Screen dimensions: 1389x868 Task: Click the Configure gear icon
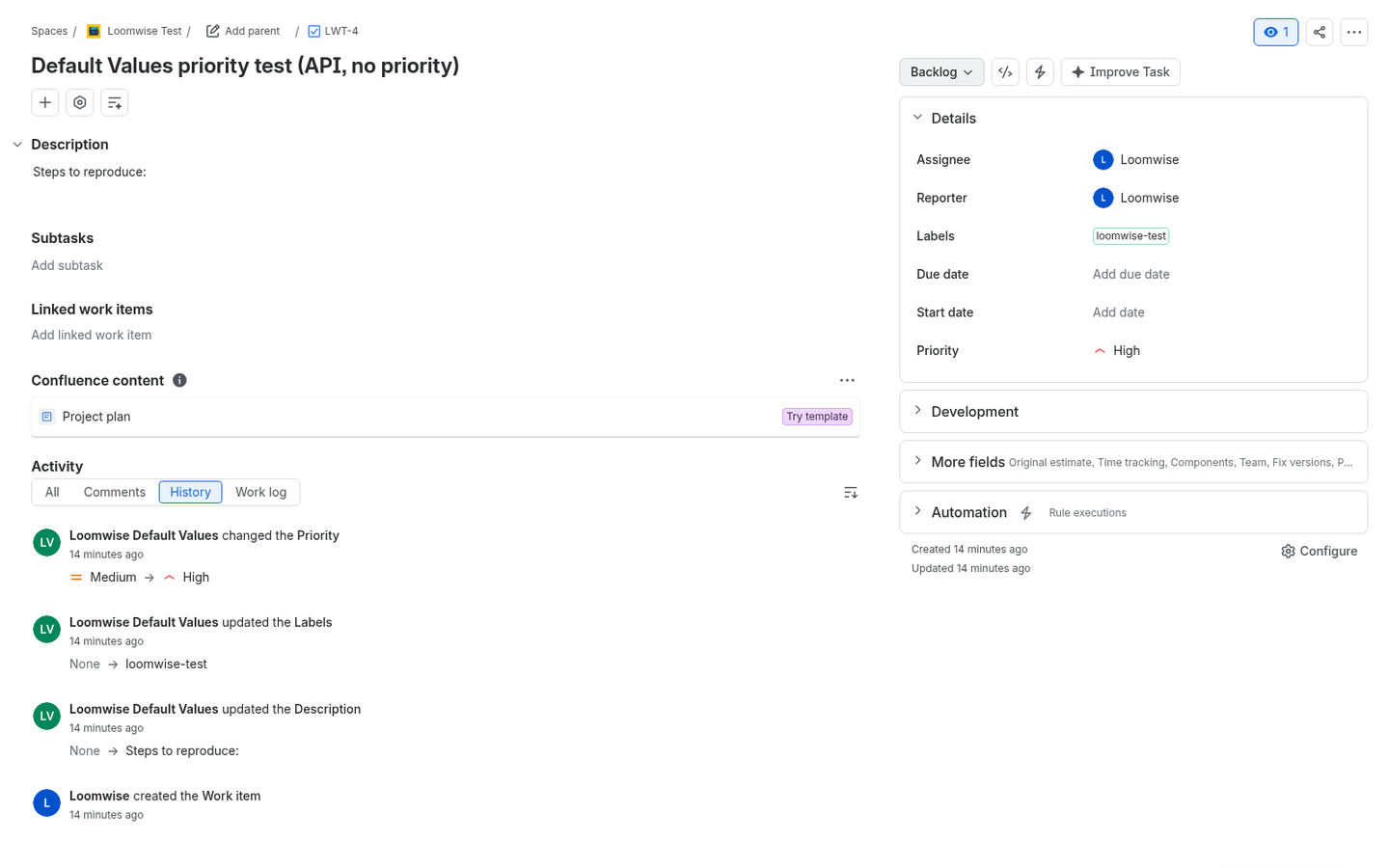pyautogui.click(x=1288, y=552)
